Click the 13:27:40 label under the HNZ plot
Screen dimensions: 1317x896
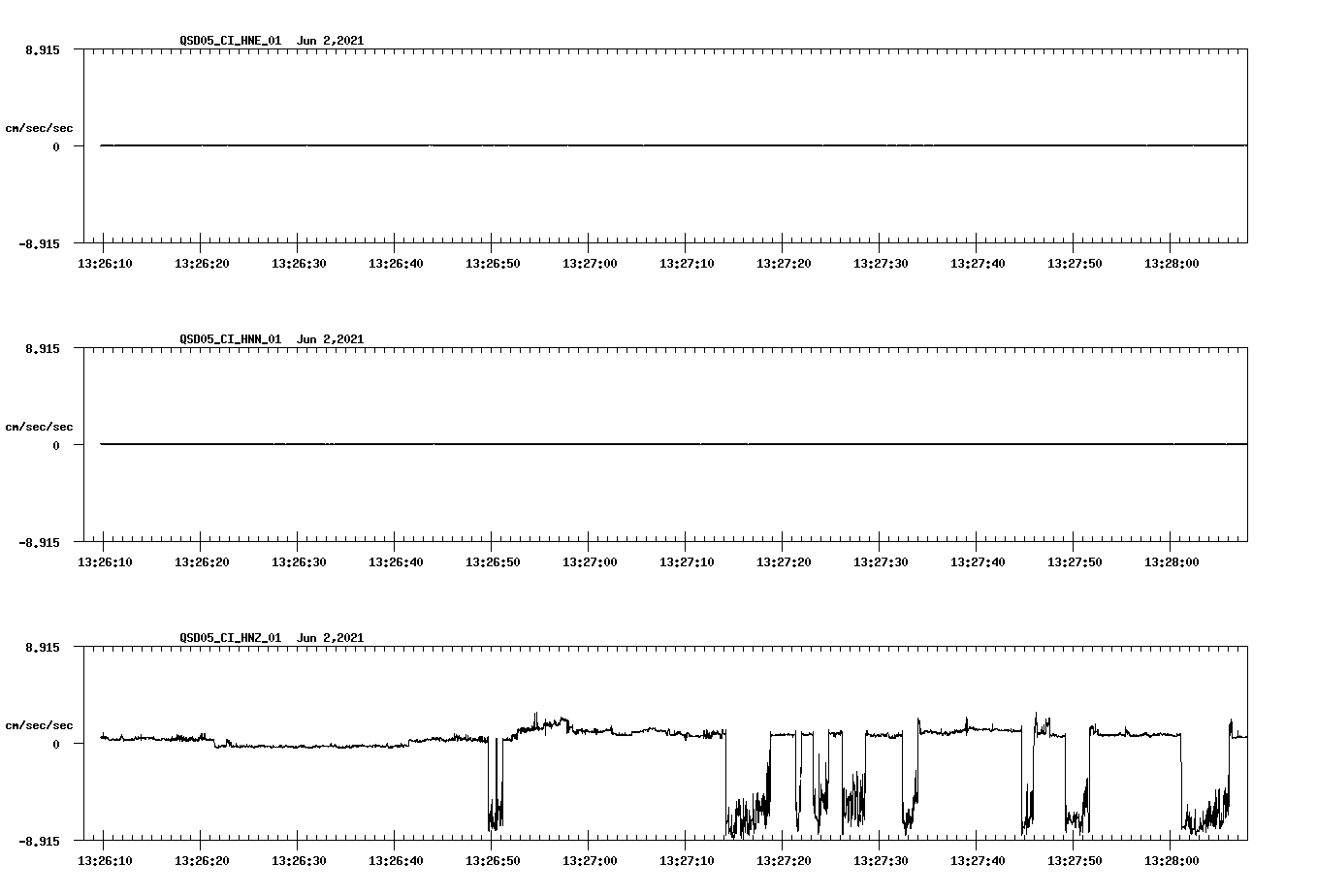pyautogui.click(x=977, y=861)
